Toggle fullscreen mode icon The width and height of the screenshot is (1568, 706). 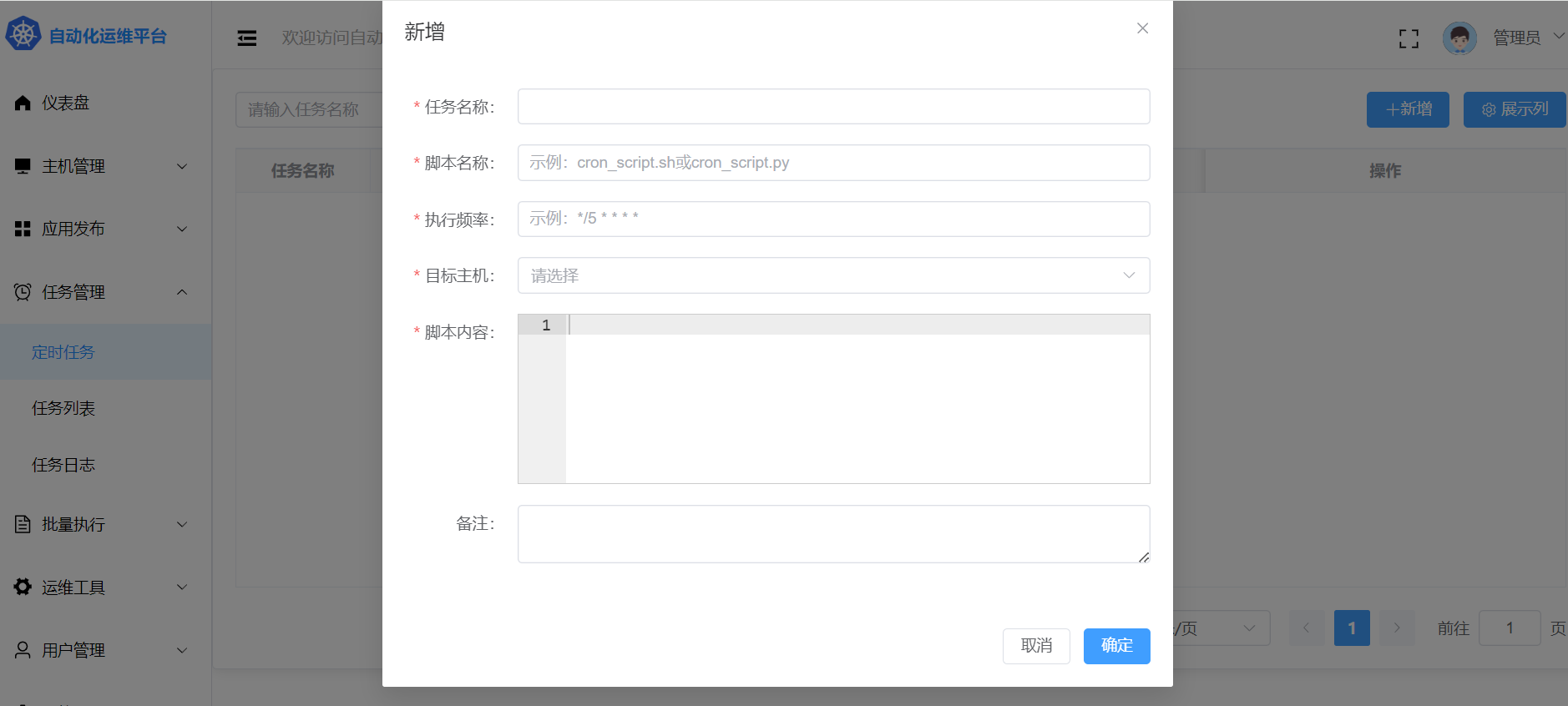[1409, 38]
